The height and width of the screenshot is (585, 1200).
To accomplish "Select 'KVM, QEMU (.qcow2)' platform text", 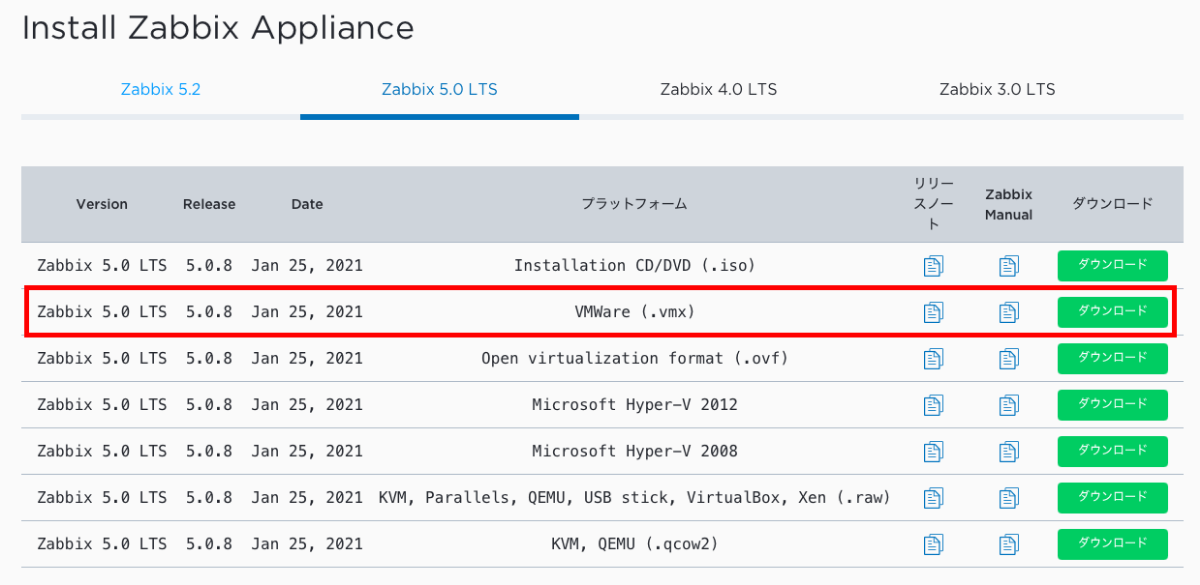I will click(x=634, y=544).
